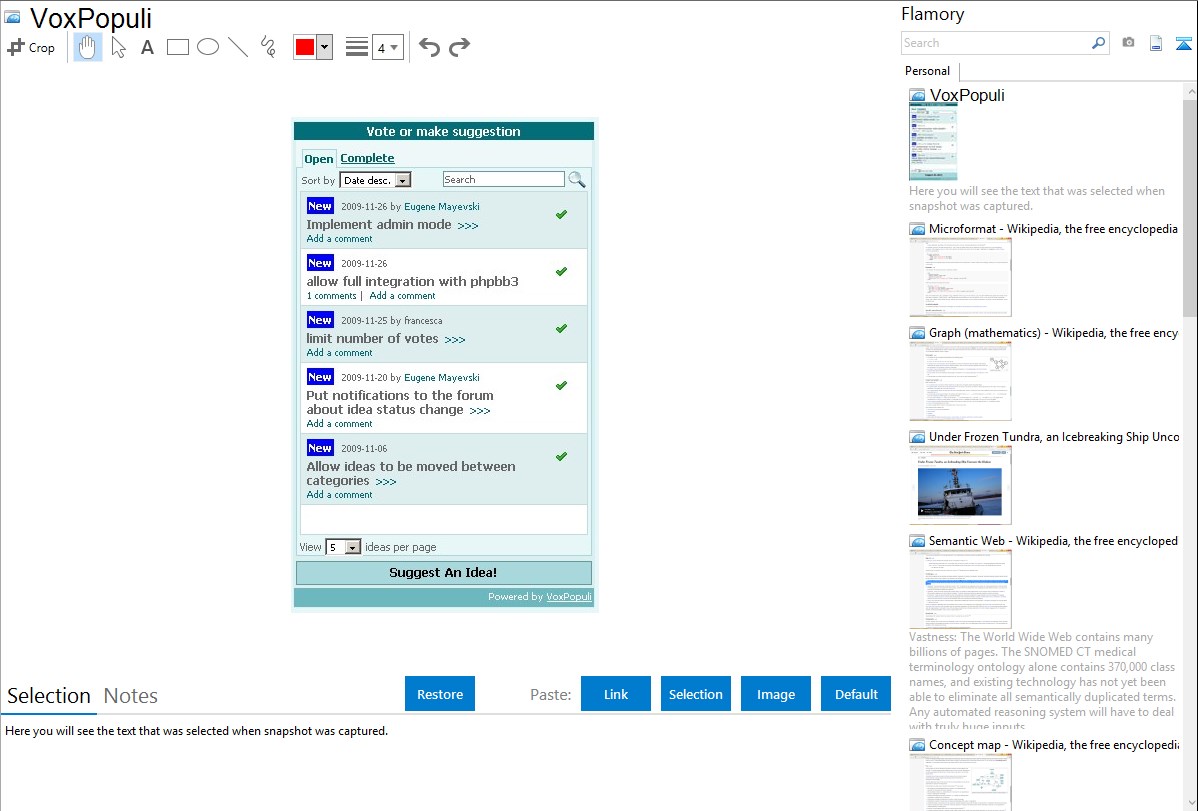Open the Personal tab
Viewport: 1198px width, 811px height.
click(928, 71)
